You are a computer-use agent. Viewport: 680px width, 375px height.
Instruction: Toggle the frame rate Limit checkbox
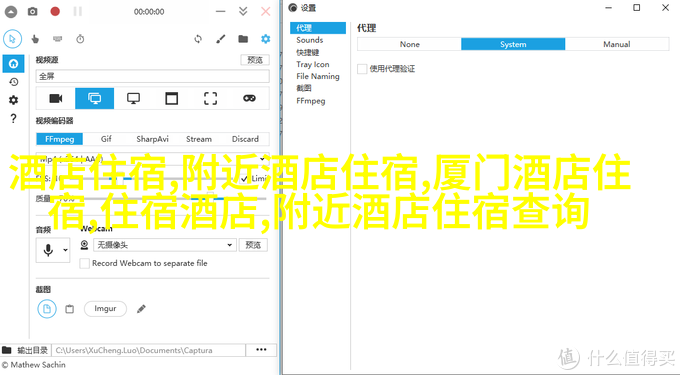[244, 179]
